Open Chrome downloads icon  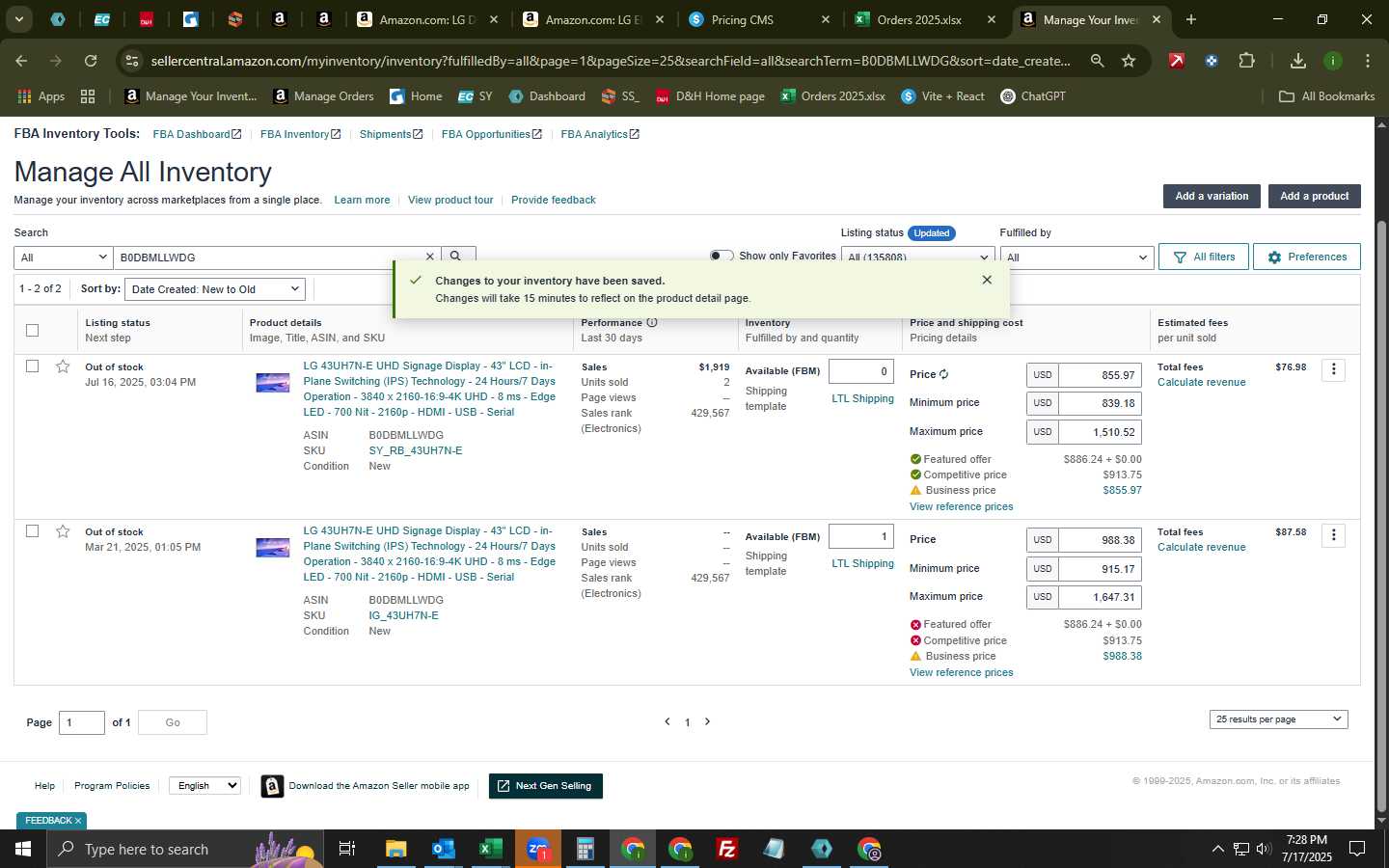[1297, 61]
